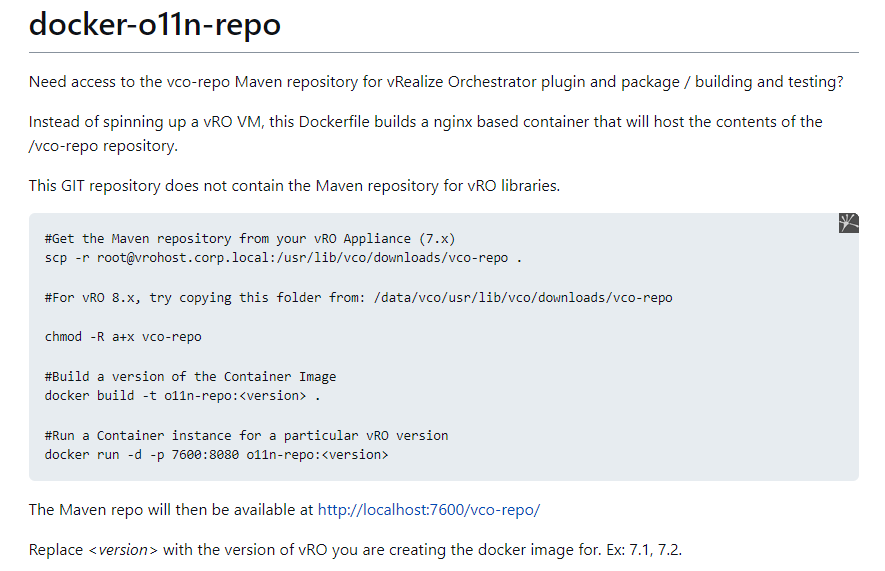Open the localhost:7600/vco-repo link

click(428, 510)
